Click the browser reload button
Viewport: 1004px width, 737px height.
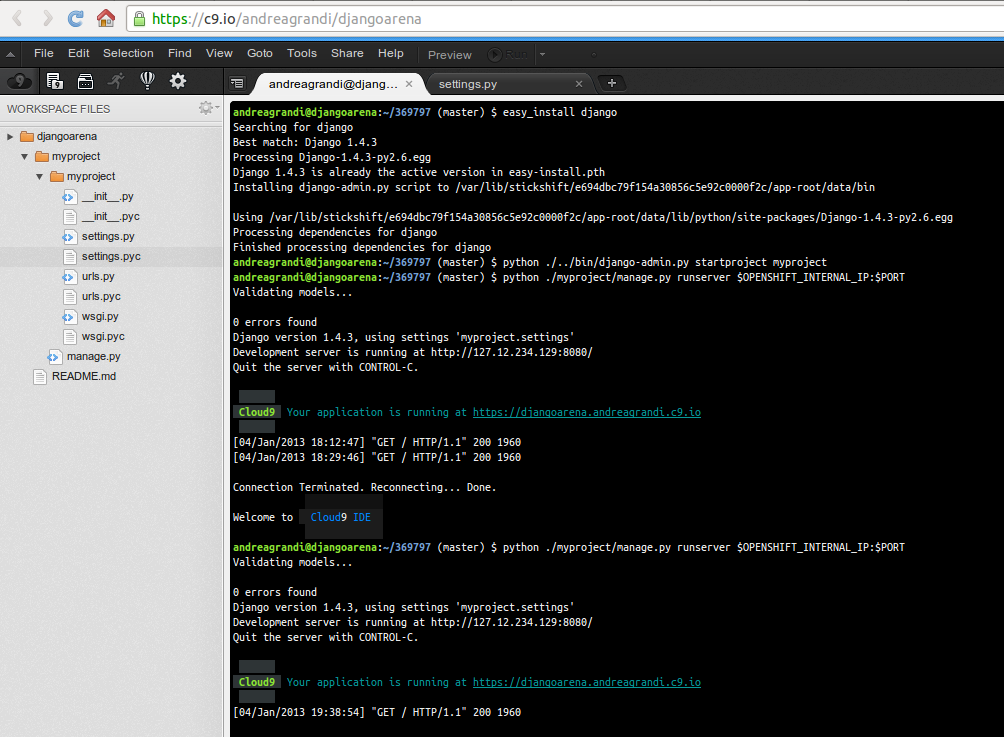pyautogui.click(x=76, y=19)
